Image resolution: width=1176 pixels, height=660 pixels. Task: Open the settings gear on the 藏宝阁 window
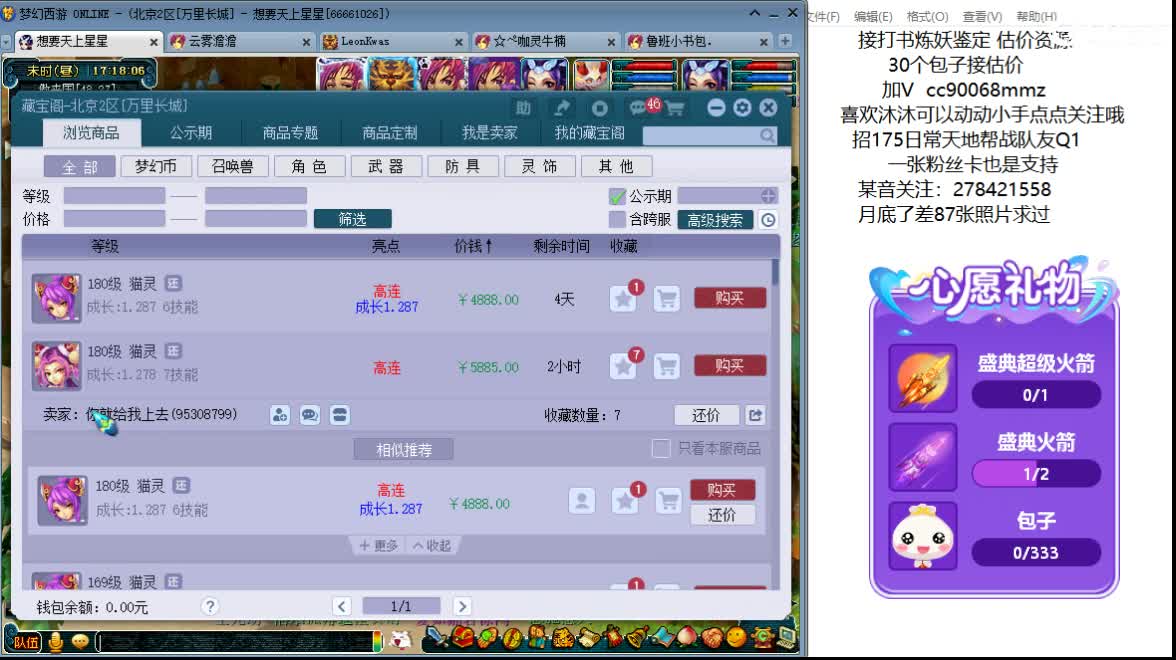click(742, 108)
